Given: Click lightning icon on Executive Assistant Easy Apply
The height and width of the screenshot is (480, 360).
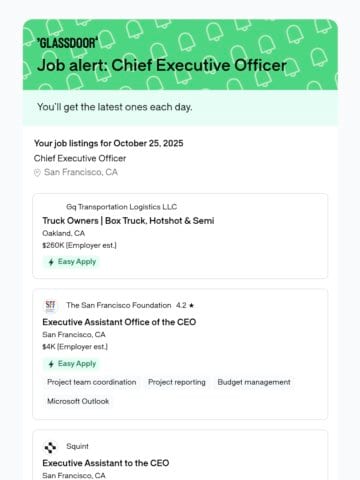Looking at the screenshot, I should 51,364.
